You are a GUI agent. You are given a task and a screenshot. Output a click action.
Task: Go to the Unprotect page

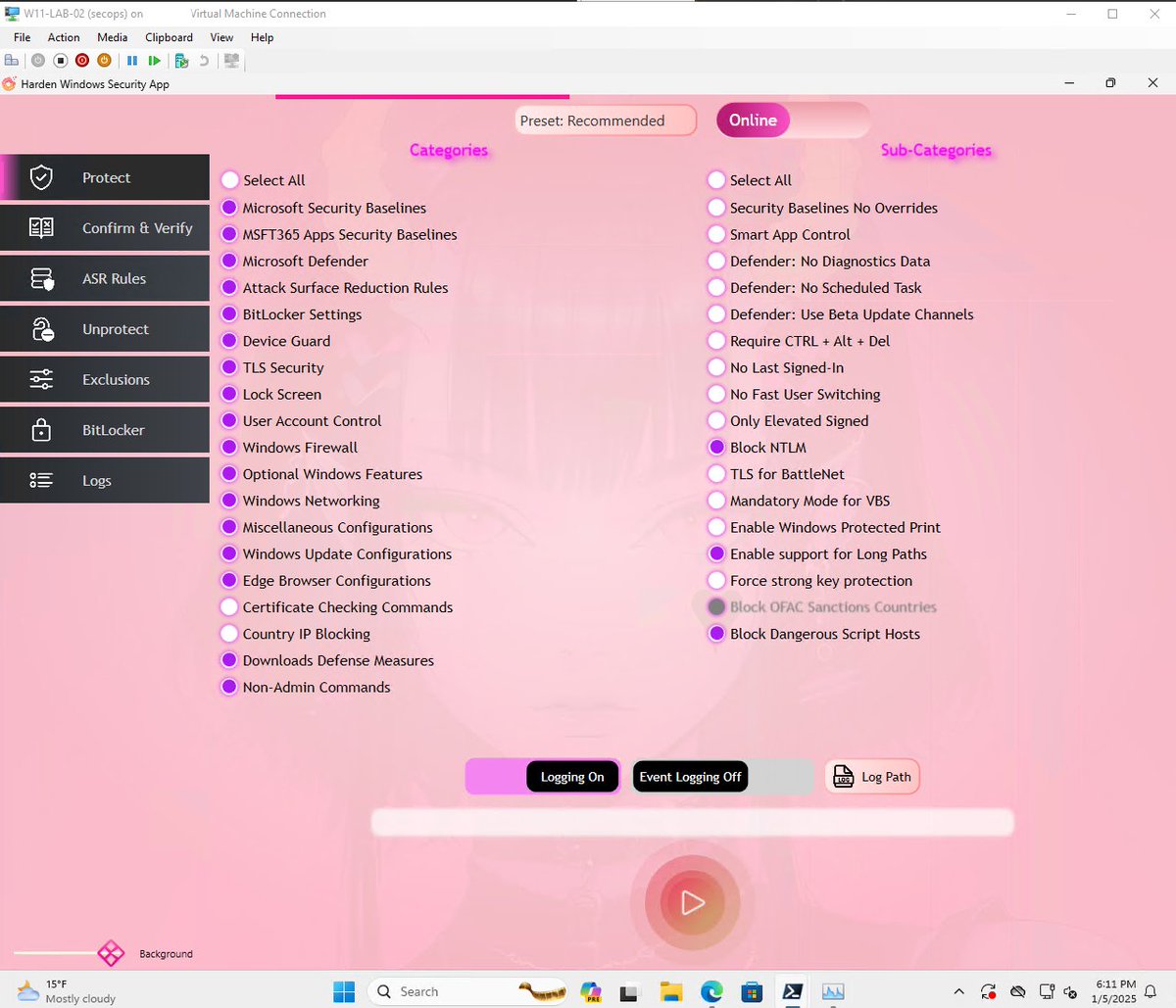(105, 329)
